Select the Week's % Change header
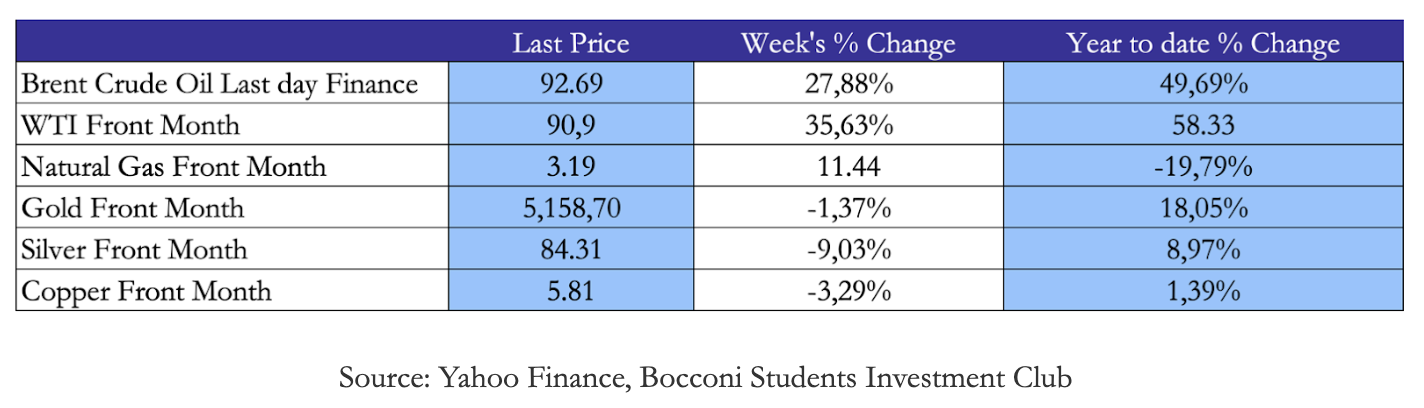The height and width of the screenshot is (408, 1424). pyautogui.click(x=847, y=43)
